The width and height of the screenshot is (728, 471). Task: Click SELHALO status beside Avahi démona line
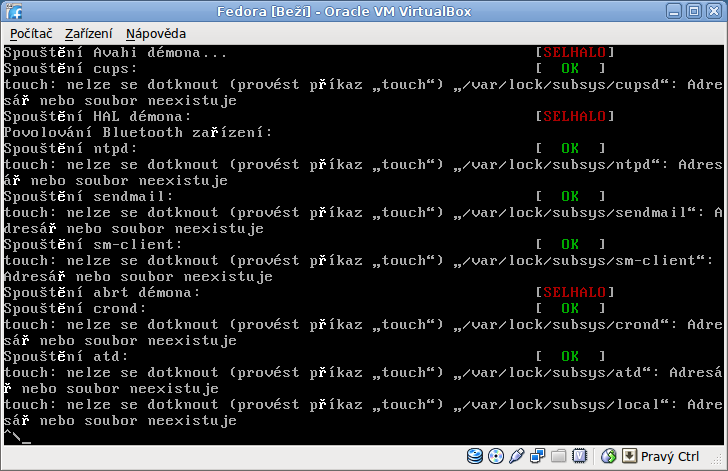(575, 52)
